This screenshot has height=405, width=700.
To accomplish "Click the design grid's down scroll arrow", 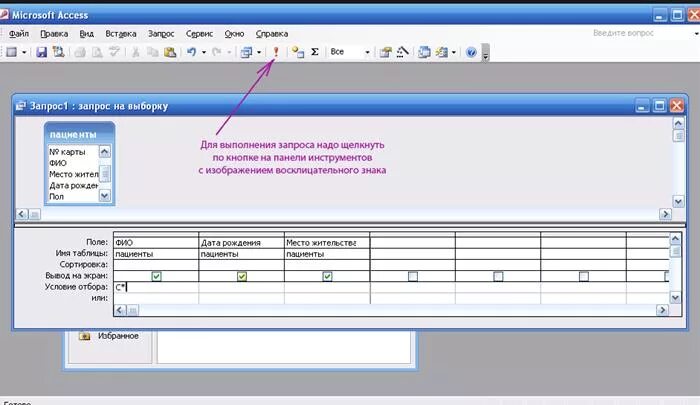I will coord(675,297).
